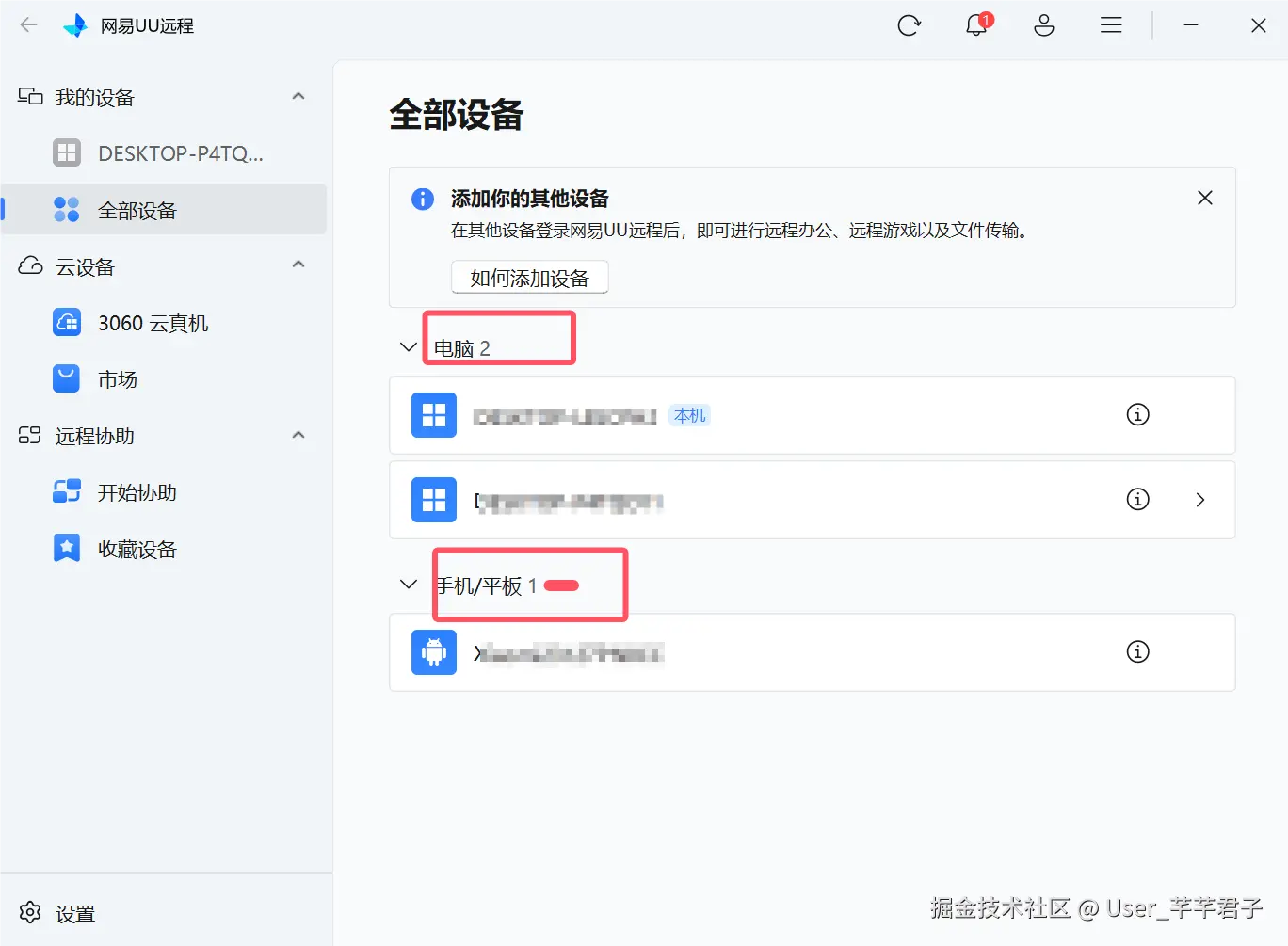Dismiss the 添加你的其他设备 banner

[1205, 198]
